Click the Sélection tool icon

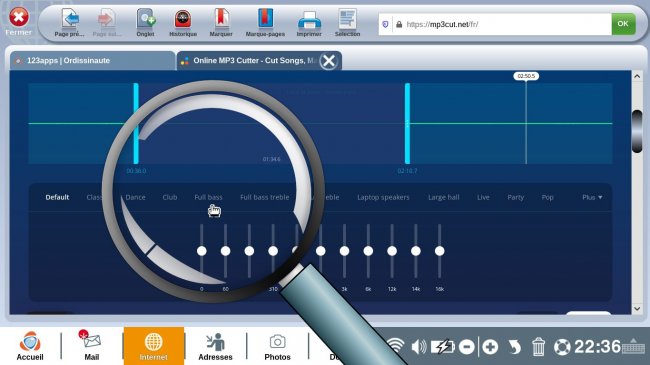click(x=347, y=19)
